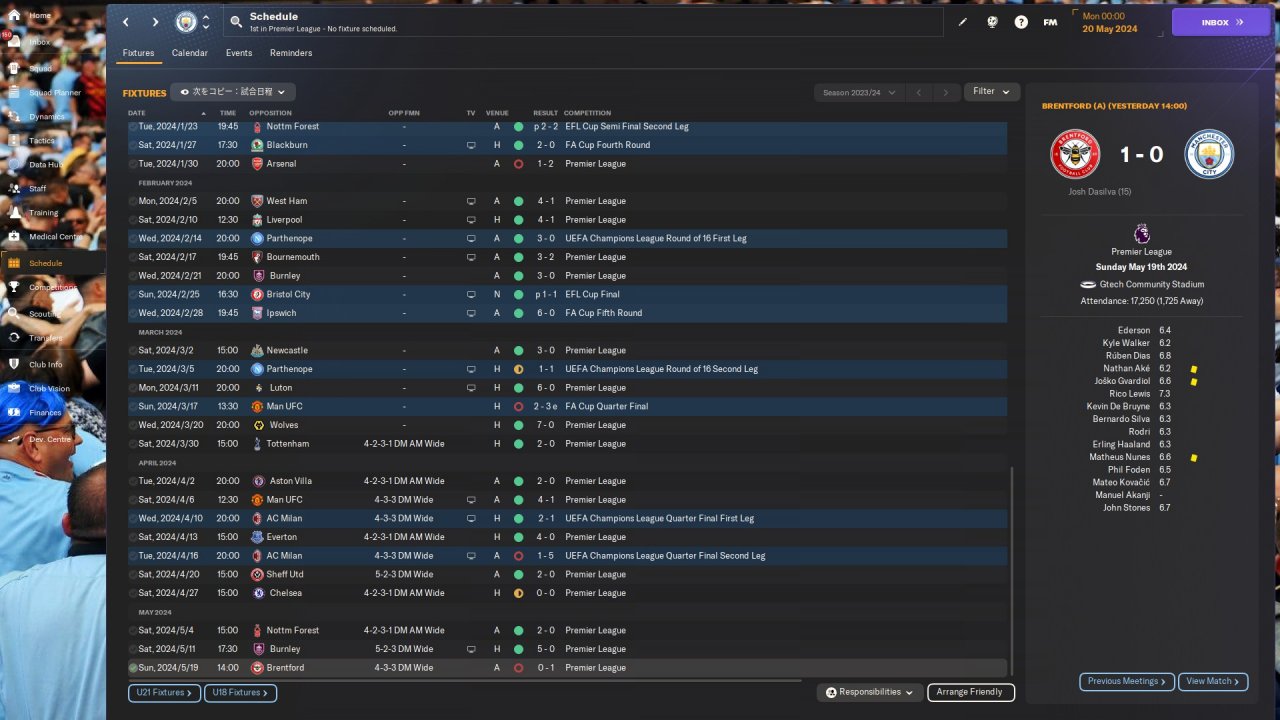Click Josh Dasilva goalscorer text
The image size is (1280, 720).
point(1100,192)
